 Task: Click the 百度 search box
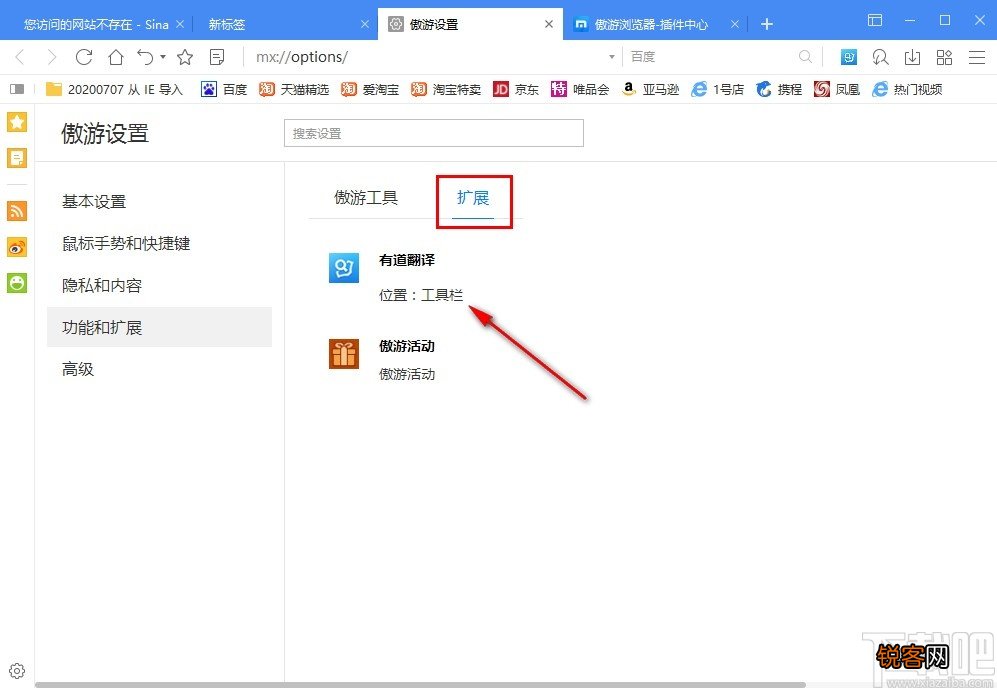tap(712, 57)
